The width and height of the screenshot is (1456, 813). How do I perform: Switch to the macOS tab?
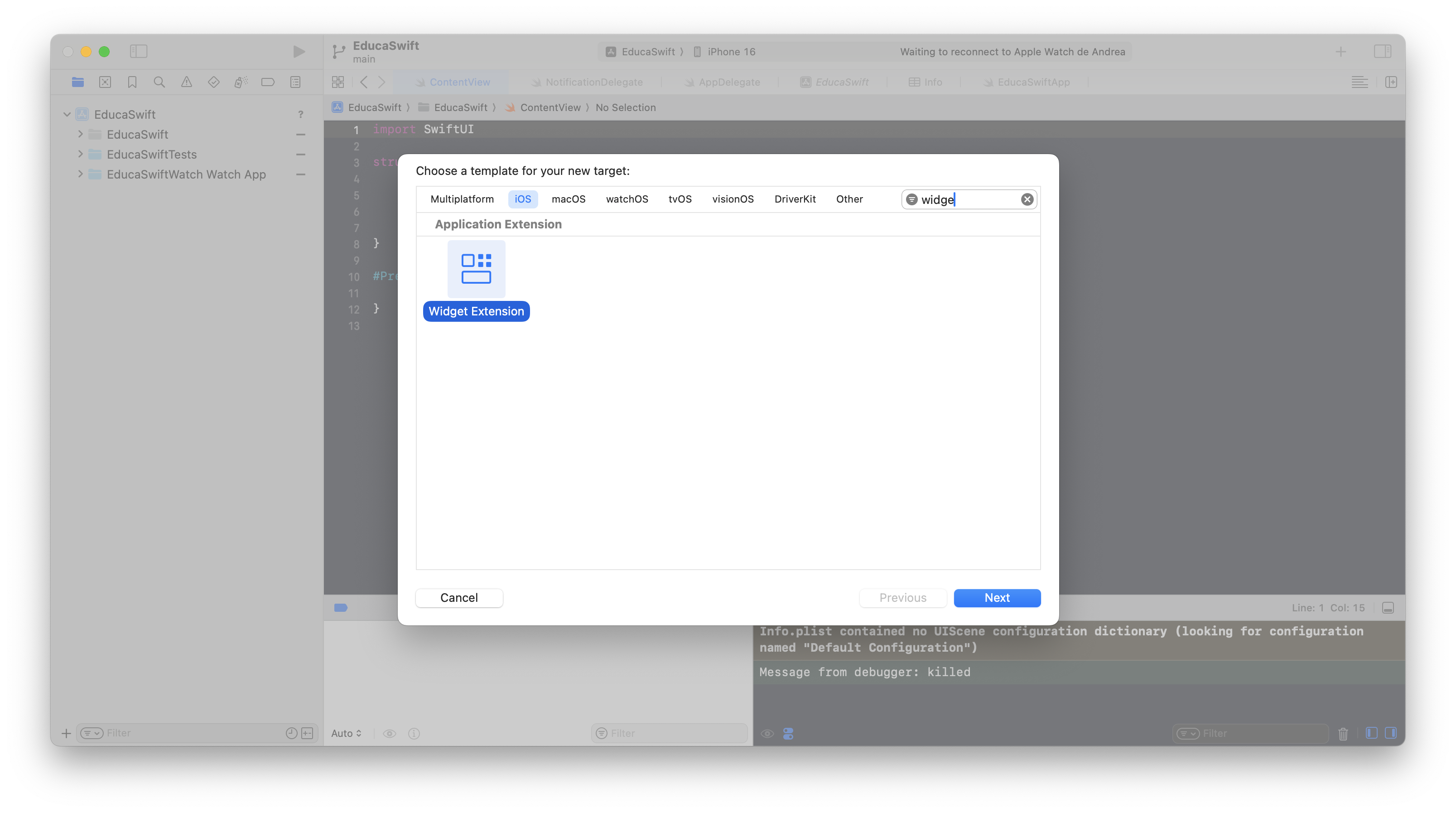[568, 199]
